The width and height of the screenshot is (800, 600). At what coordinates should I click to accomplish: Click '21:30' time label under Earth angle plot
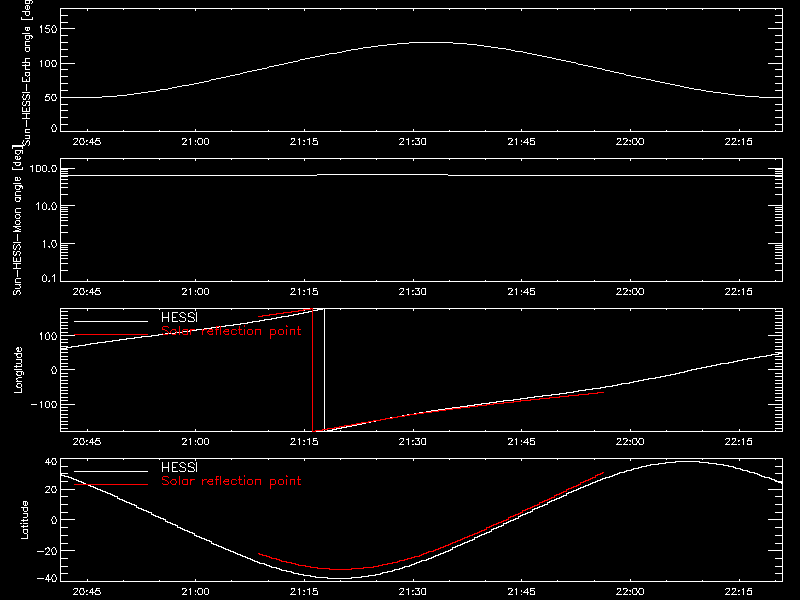[x=413, y=142]
